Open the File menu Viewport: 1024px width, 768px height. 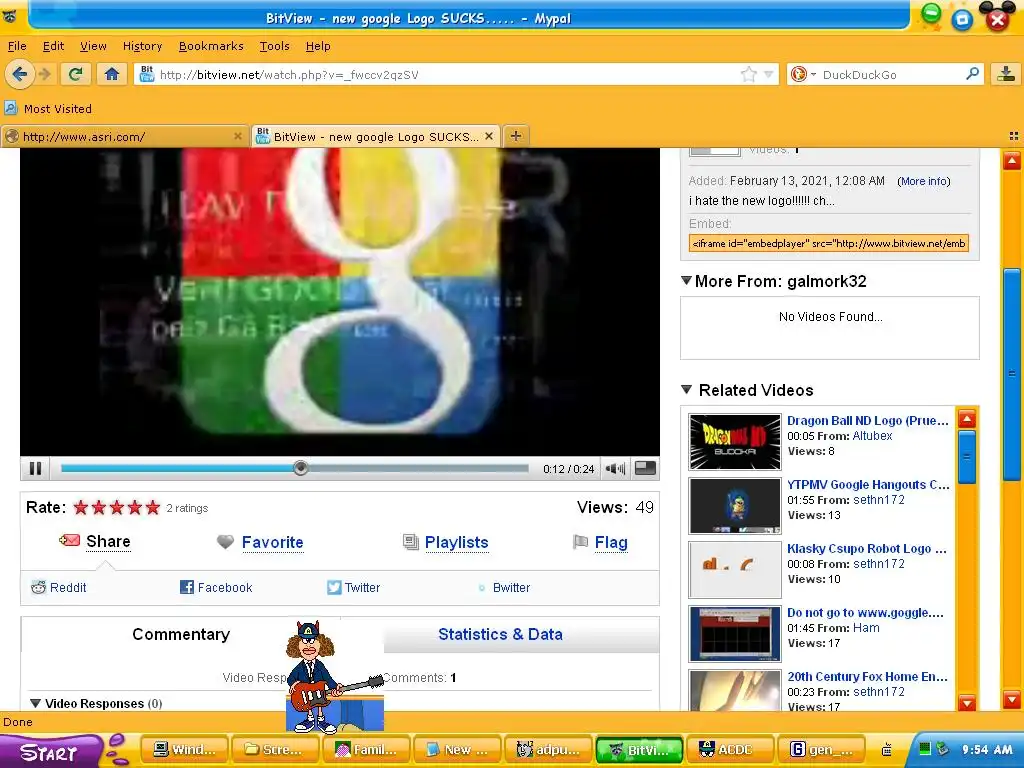(x=17, y=46)
